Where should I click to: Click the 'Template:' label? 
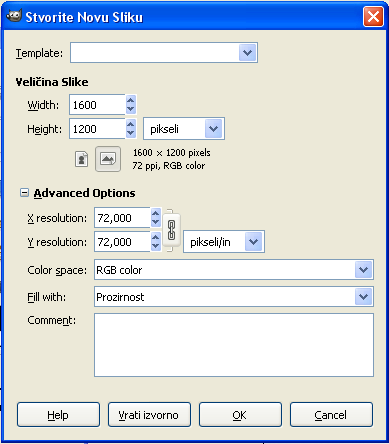(39, 53)
